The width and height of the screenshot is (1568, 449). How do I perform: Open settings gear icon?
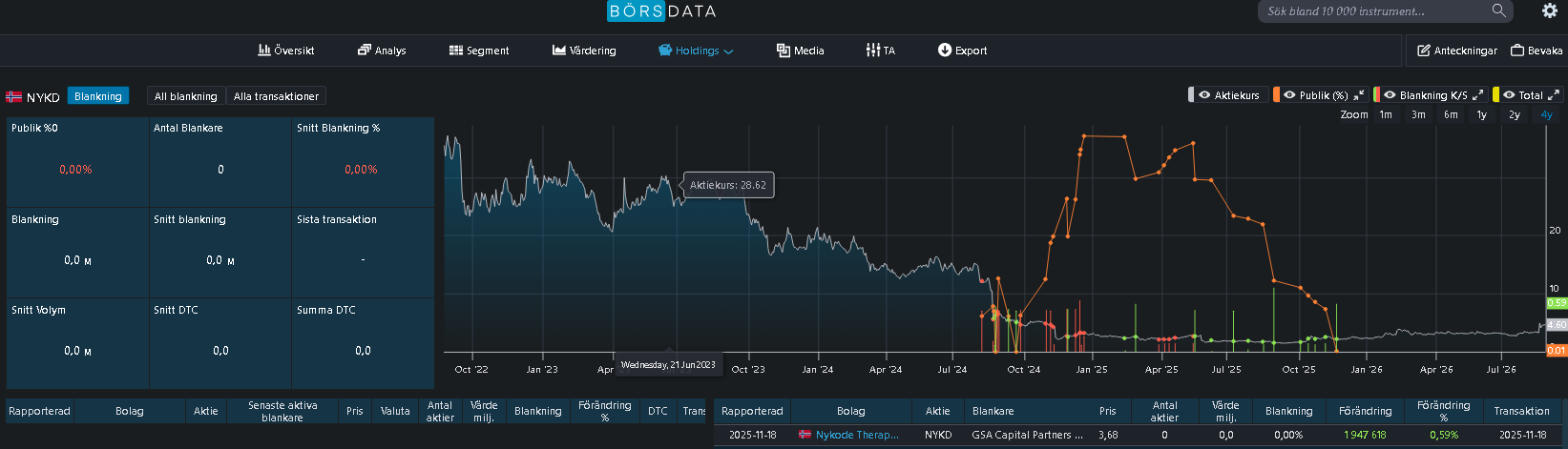coord(1550,10)
